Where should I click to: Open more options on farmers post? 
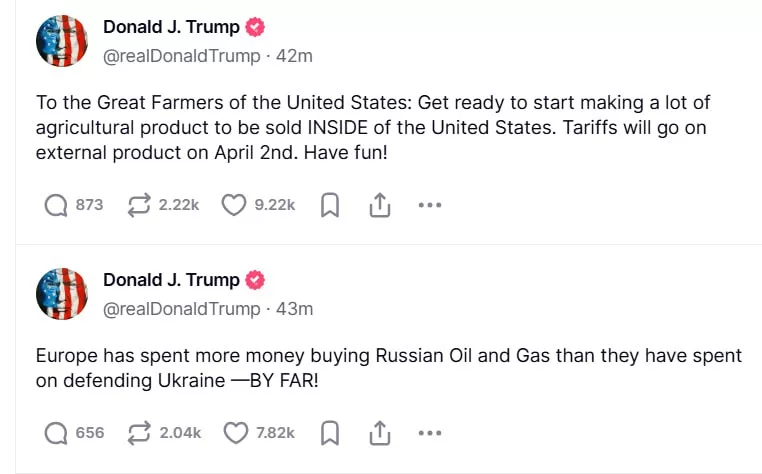tap(429, 205)
